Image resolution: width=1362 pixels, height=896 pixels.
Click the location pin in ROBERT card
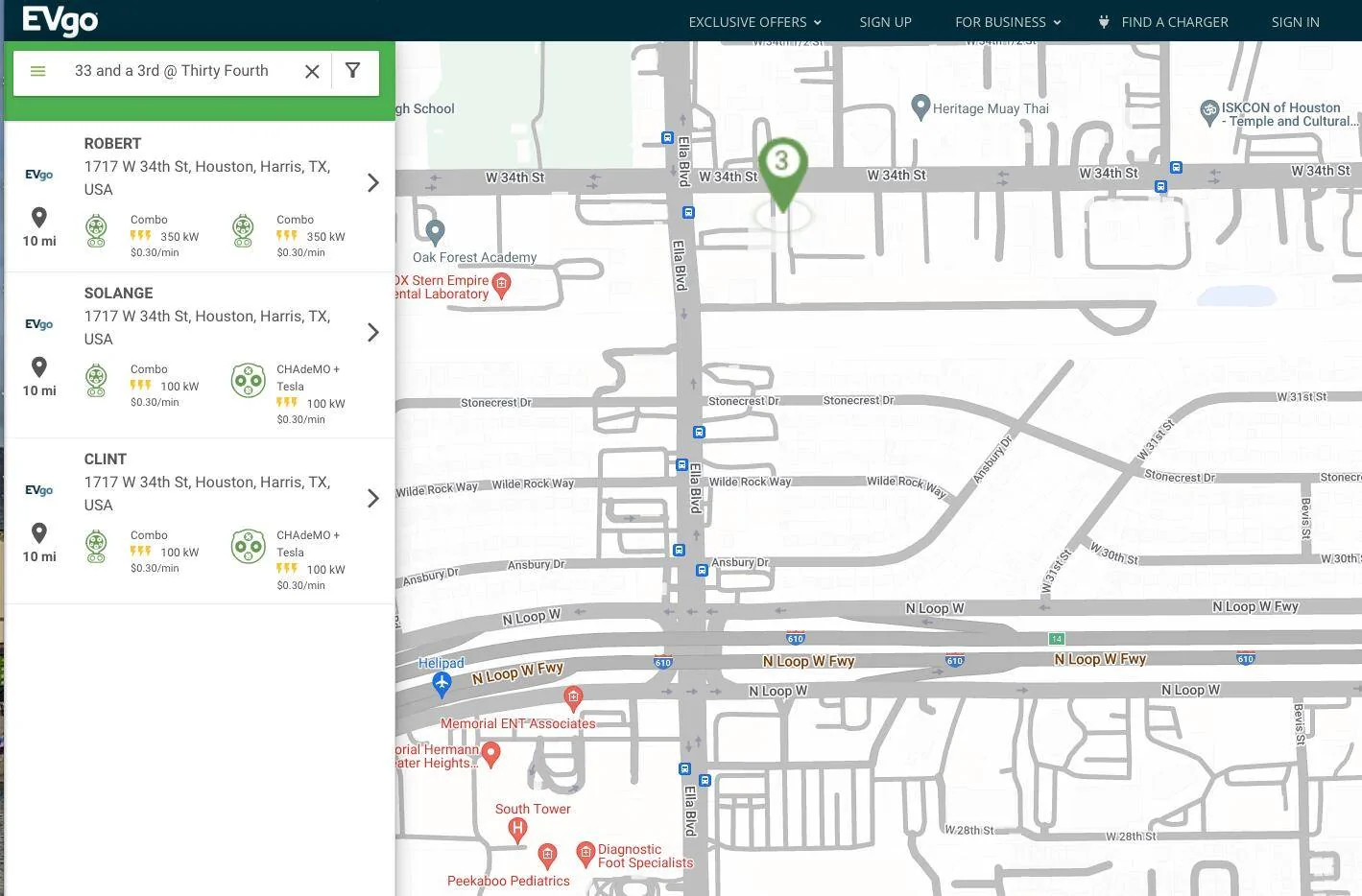[x=39, y=218]
